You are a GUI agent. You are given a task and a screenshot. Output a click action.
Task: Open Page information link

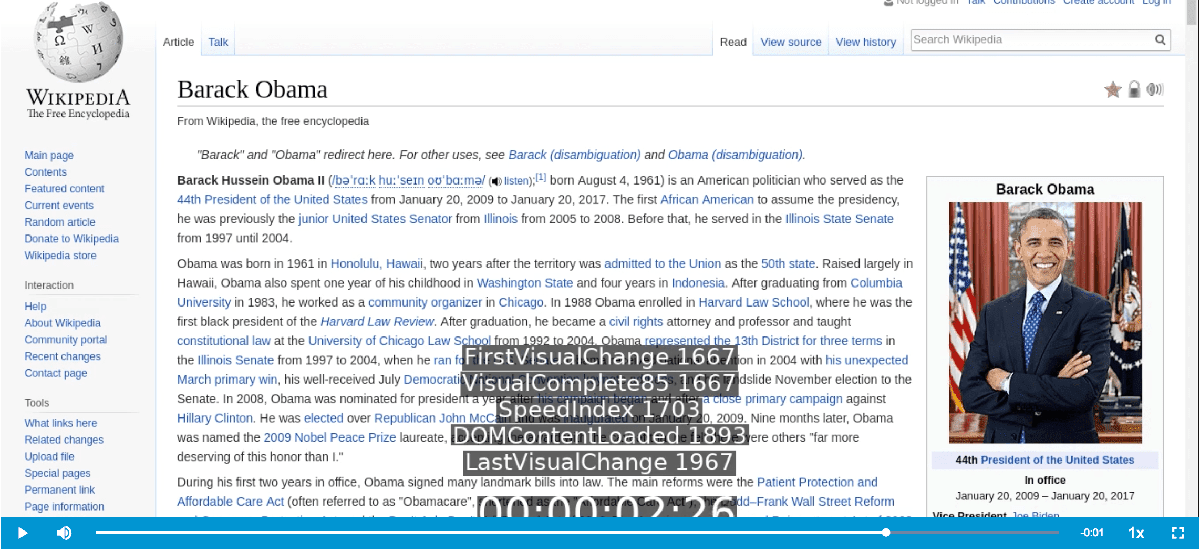[x=65, y=507]
